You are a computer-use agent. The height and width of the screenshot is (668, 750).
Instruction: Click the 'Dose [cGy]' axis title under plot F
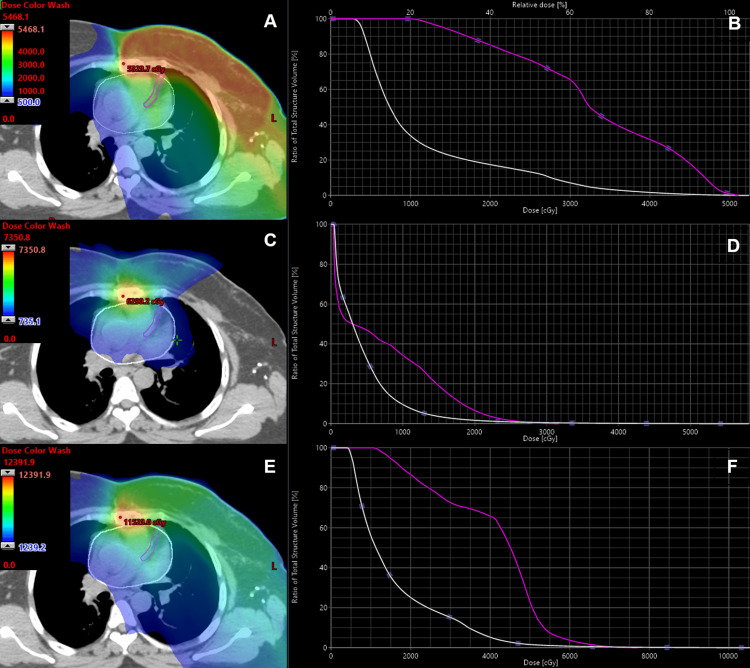tap(540, 663)
